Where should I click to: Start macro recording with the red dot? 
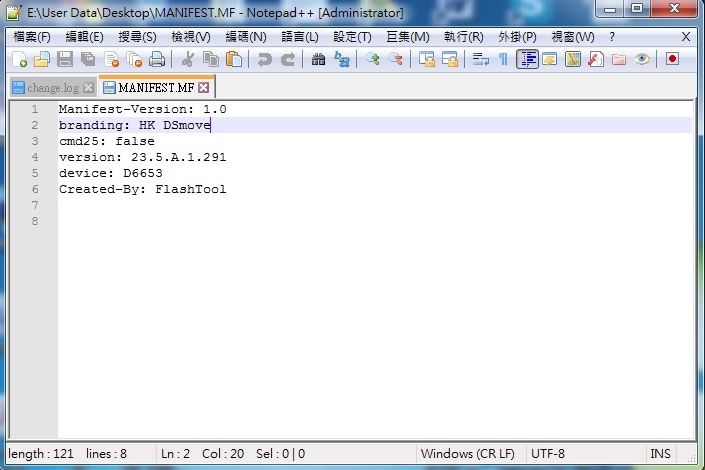(672, 59)
